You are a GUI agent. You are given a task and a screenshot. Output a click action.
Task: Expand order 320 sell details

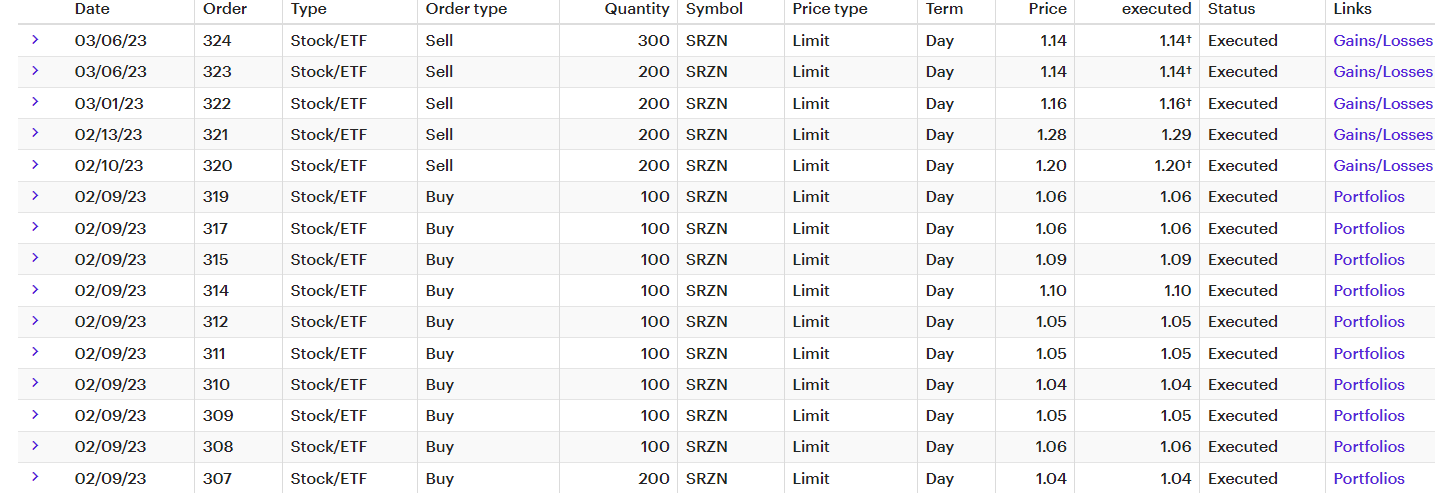tap(35, 164)
